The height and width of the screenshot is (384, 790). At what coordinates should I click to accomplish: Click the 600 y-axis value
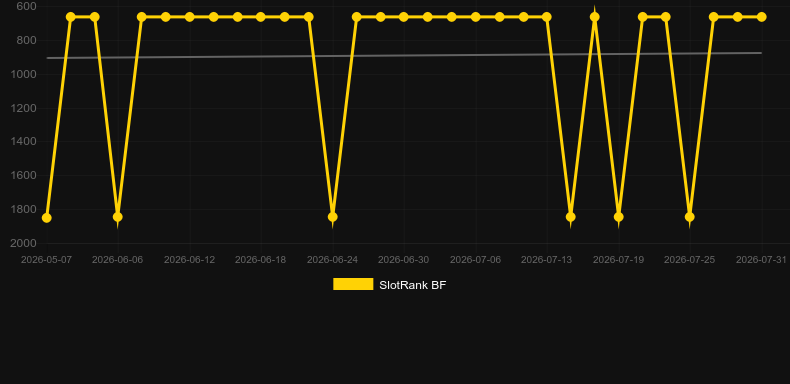[x=26, y=7]
